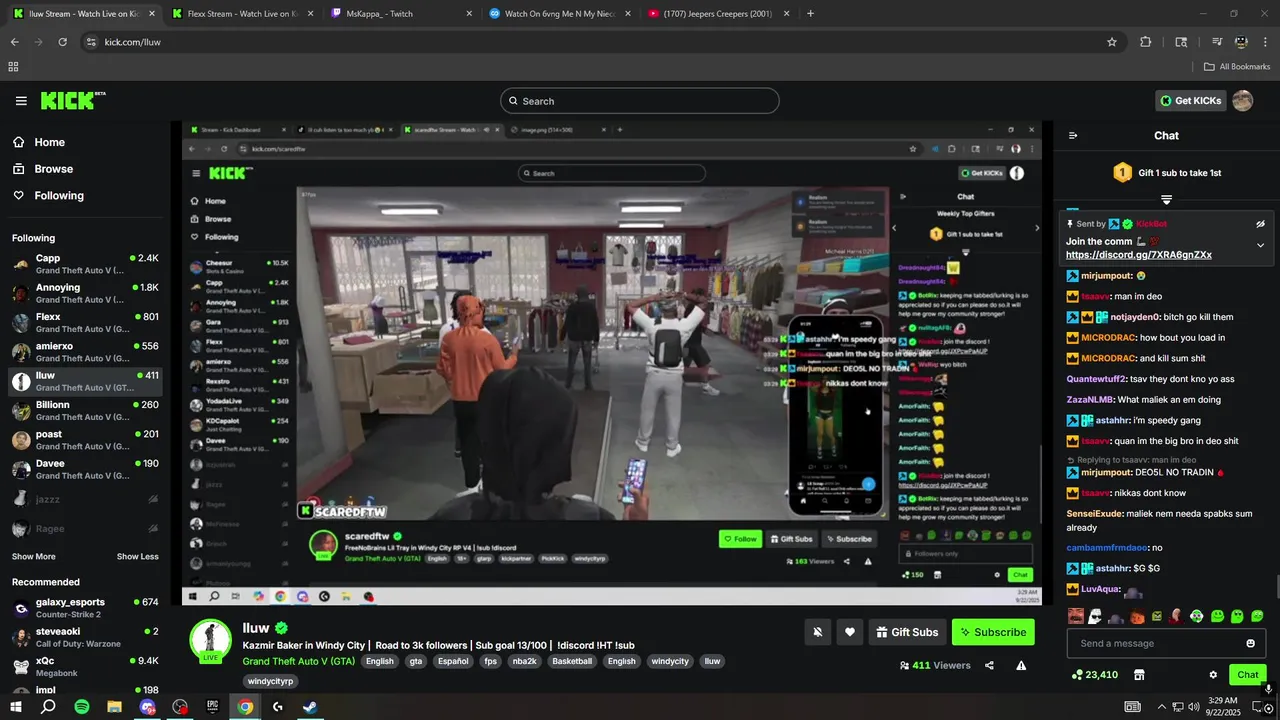
Task: Click Grand Theft Auto V (GTA) category link
Action: (299, 661)
